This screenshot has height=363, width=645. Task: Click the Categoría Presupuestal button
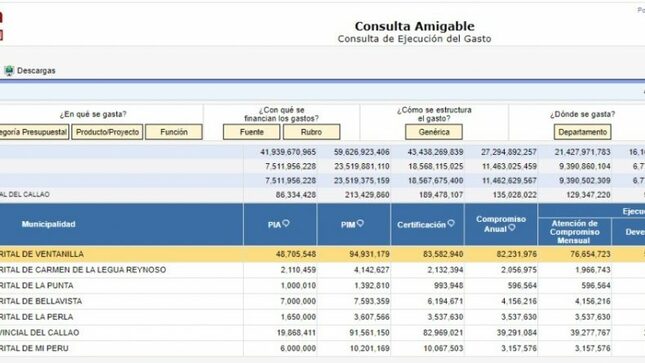point(34,132)
